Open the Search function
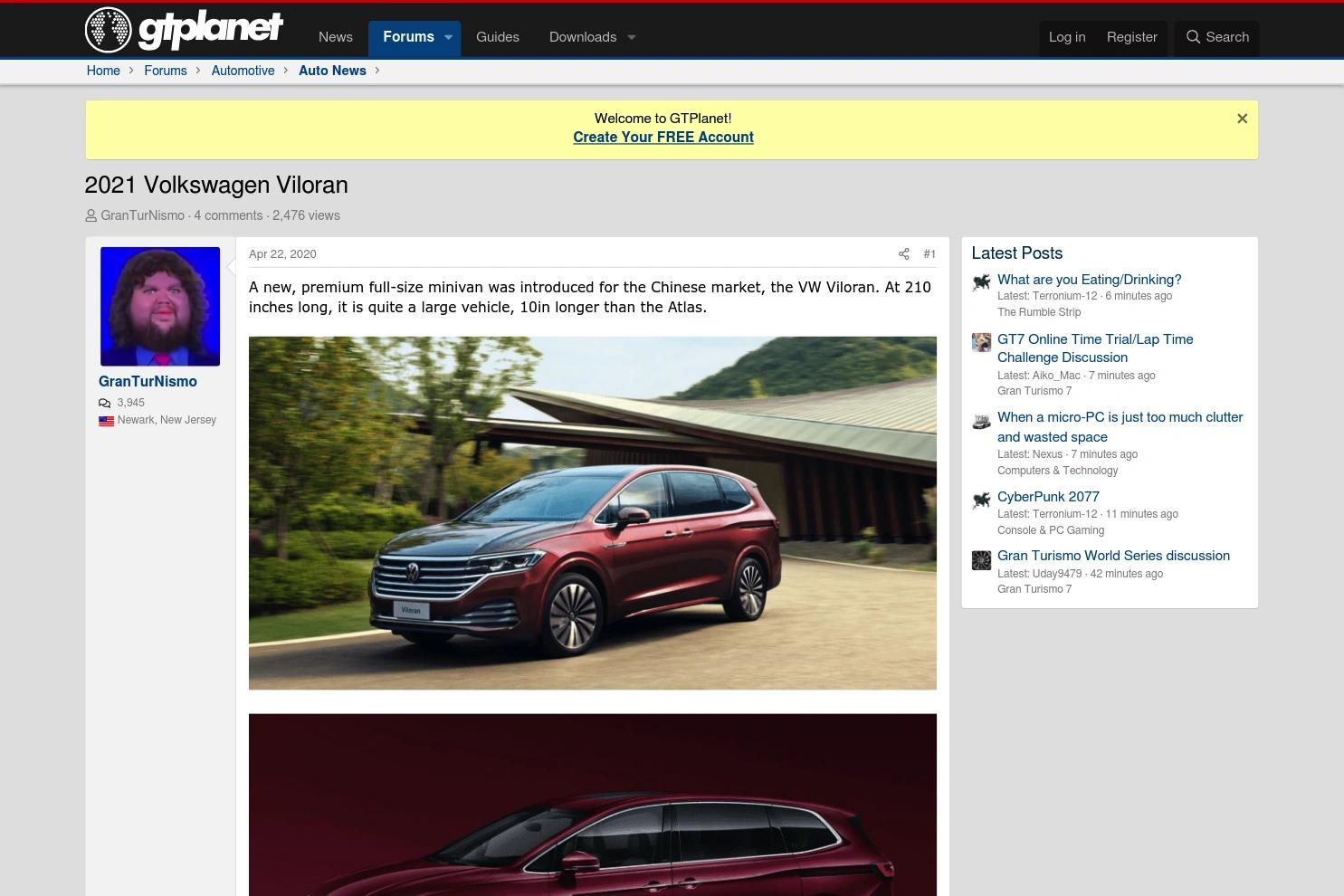Screen dimensions: 1344x896 (1216, 37)
